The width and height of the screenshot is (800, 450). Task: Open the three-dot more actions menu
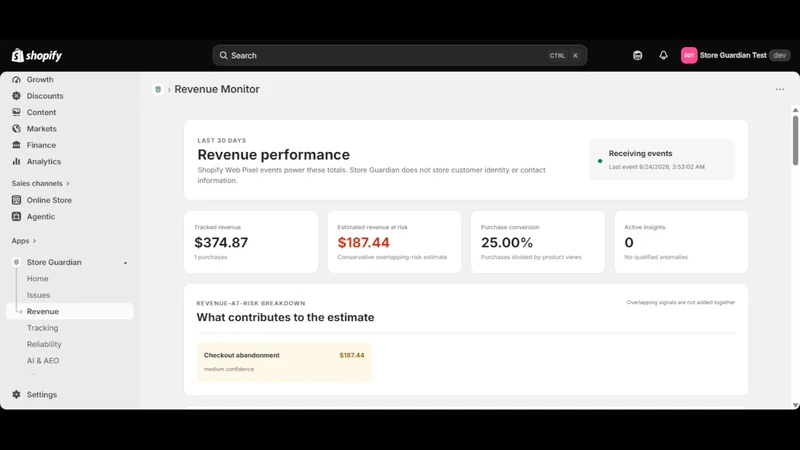(780, 89)
